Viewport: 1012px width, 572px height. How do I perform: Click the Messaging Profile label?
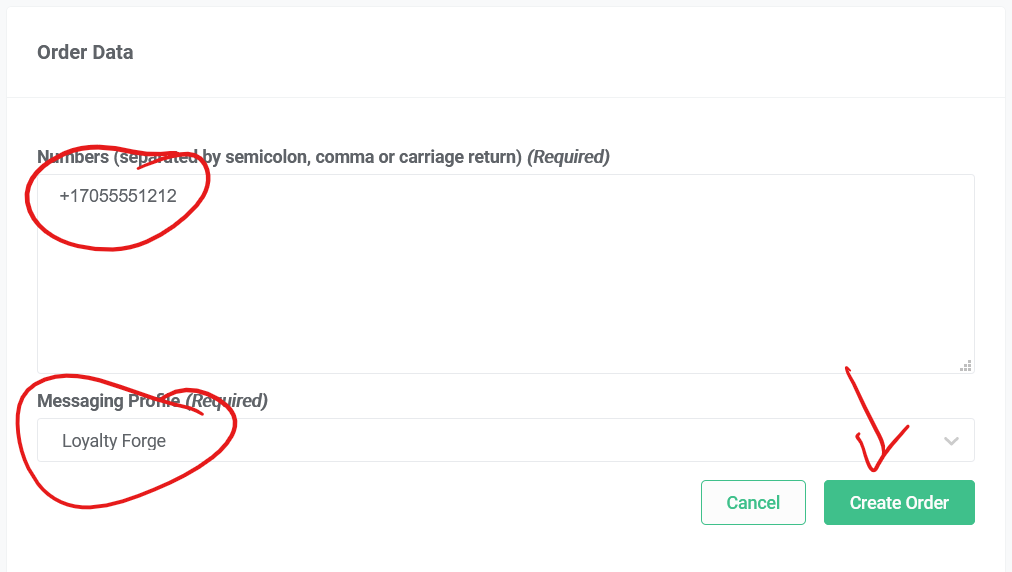coord(108,401)
